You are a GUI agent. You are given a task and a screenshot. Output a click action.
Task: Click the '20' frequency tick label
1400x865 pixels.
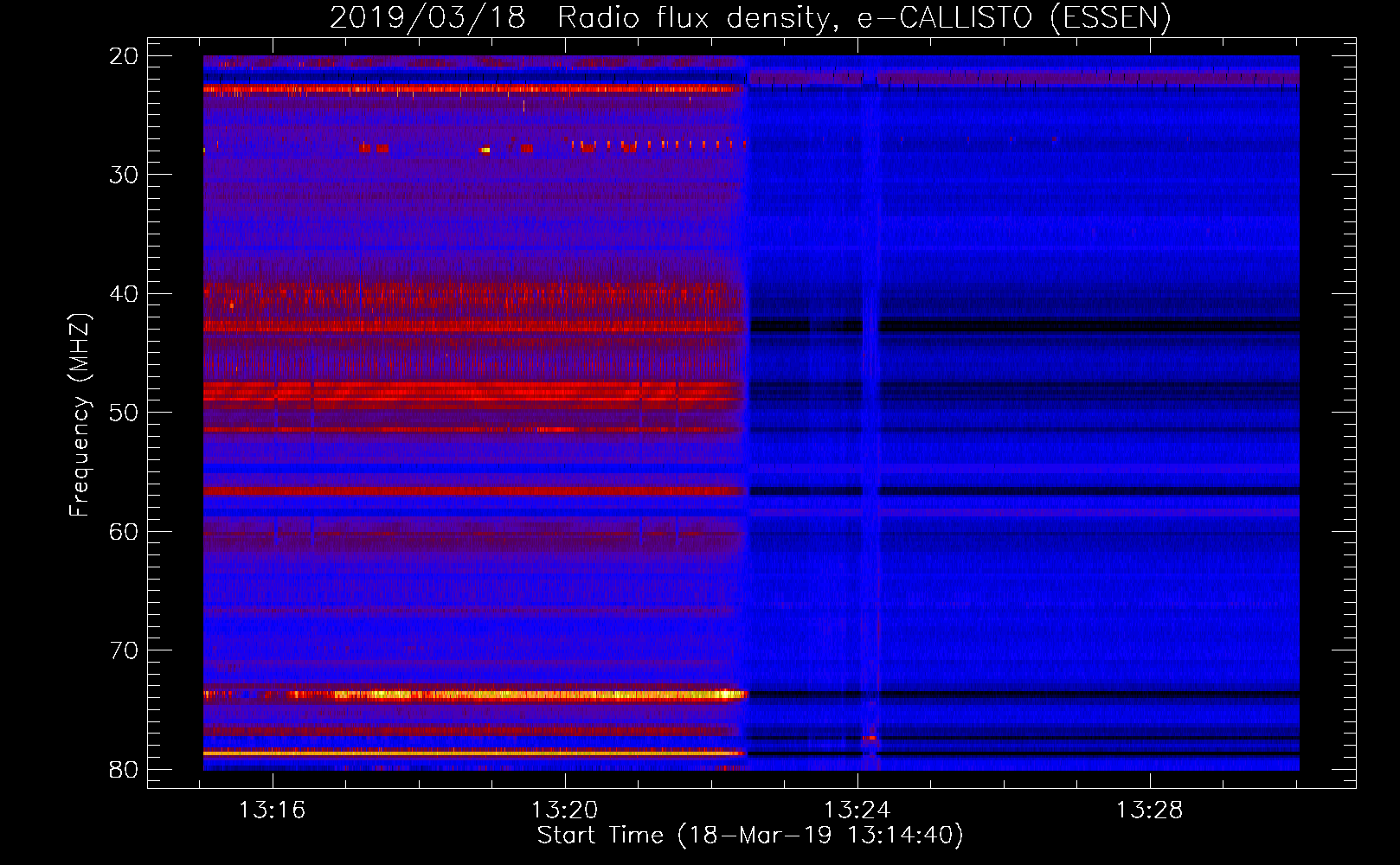[124, 56]
